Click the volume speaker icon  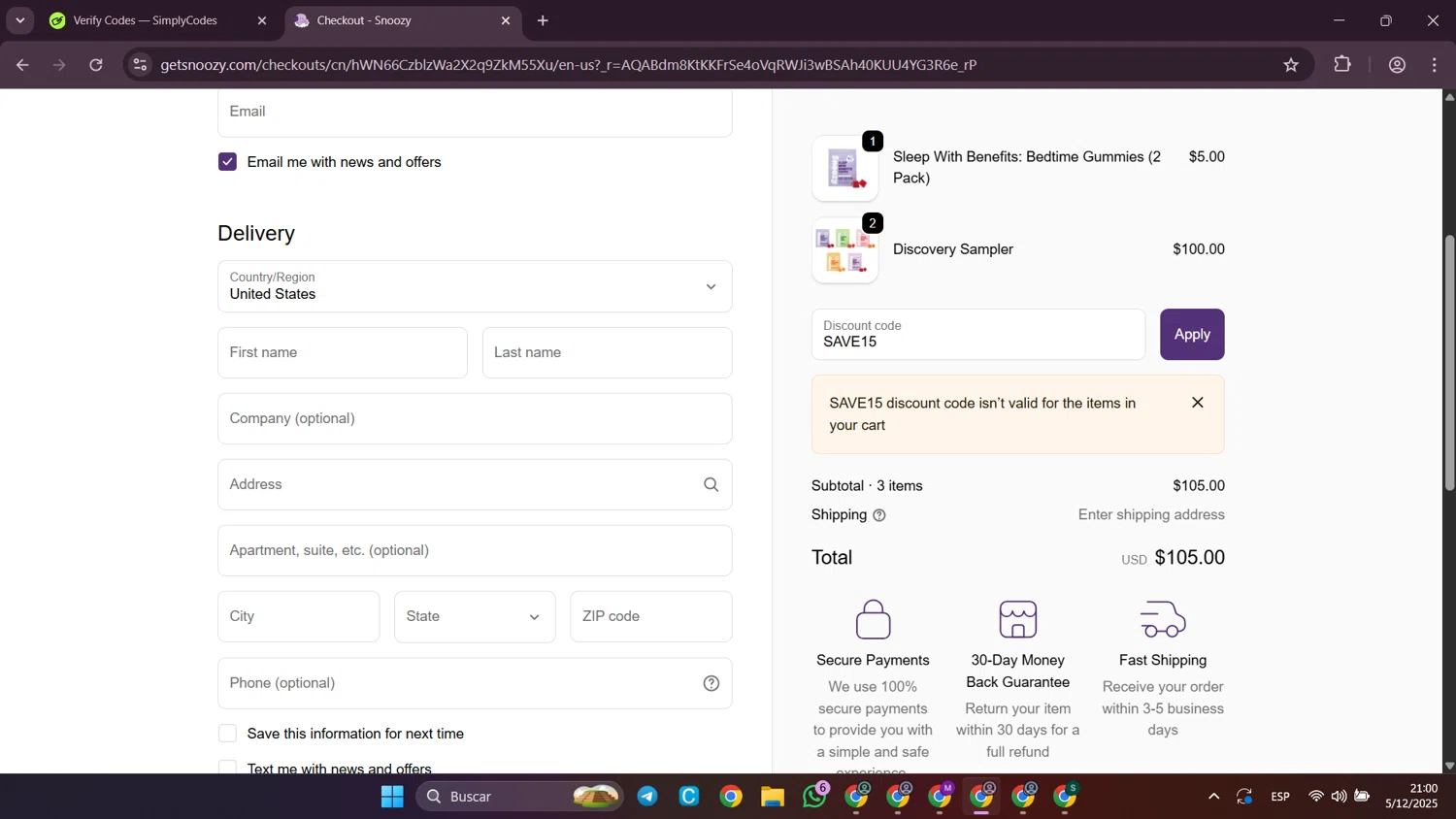(x=1340, y=797)
